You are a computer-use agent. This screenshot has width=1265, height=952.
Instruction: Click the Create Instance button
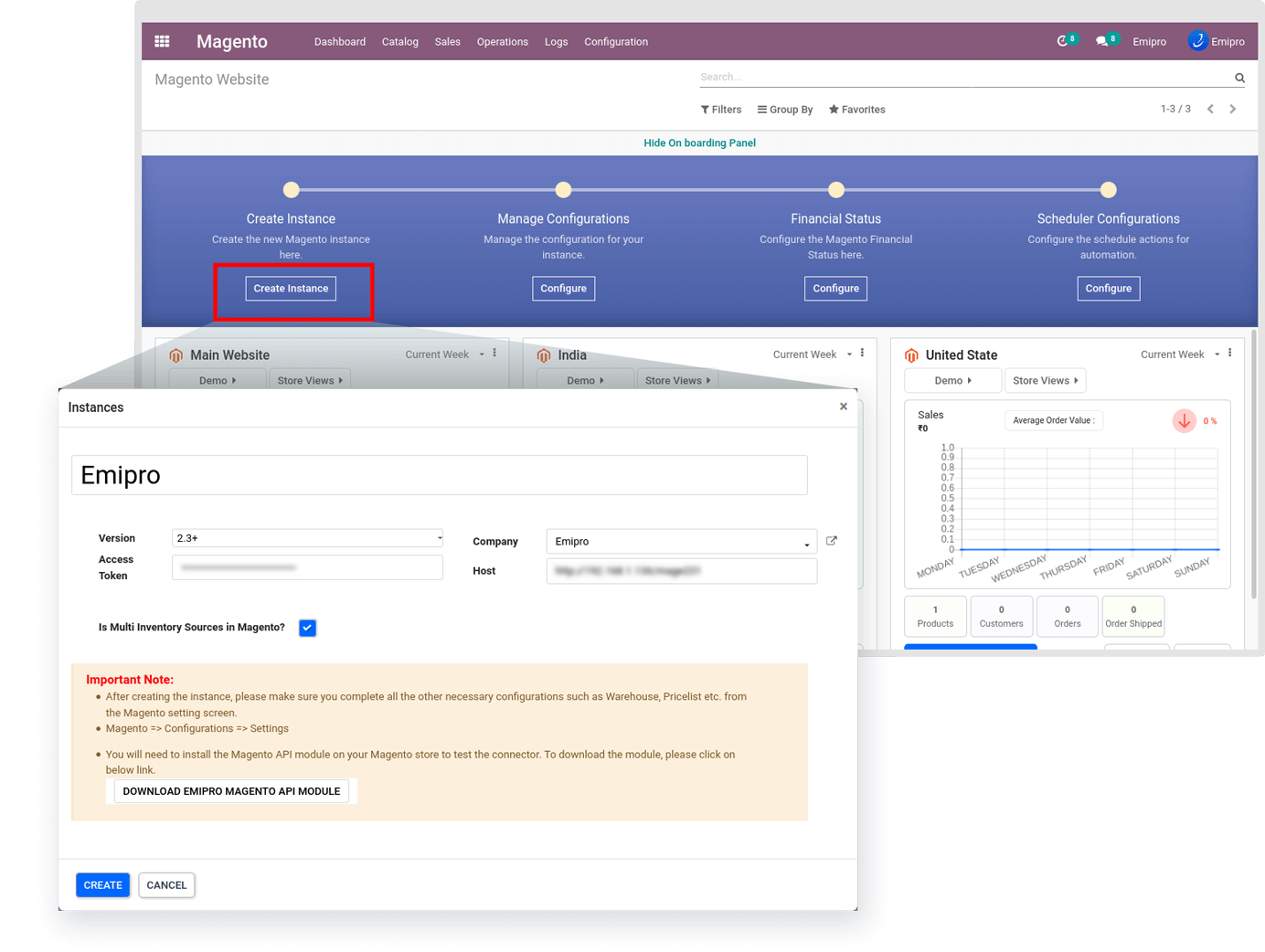(291, 289)
